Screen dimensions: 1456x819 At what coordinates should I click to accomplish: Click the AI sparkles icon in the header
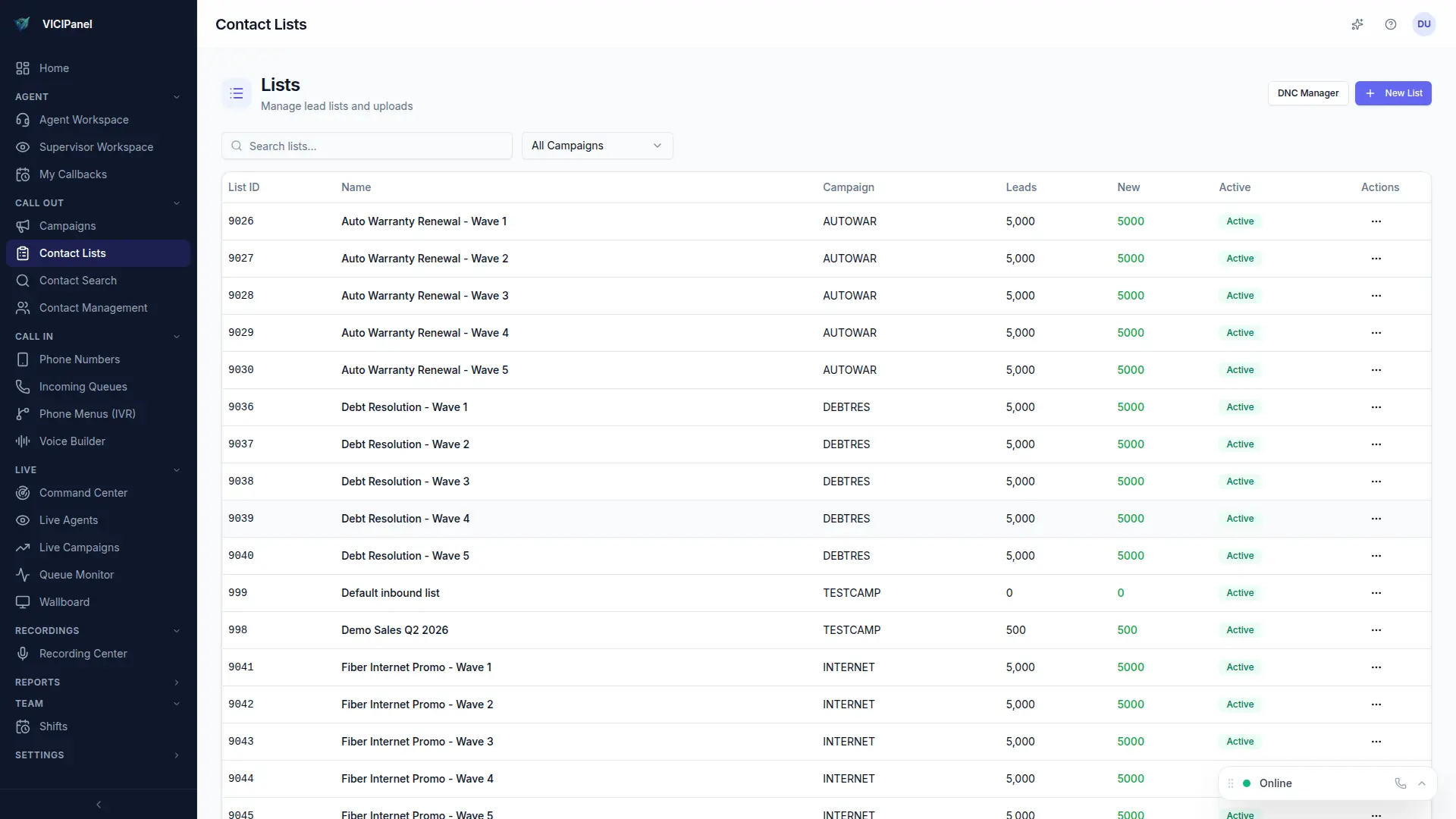coord(1357,24)
